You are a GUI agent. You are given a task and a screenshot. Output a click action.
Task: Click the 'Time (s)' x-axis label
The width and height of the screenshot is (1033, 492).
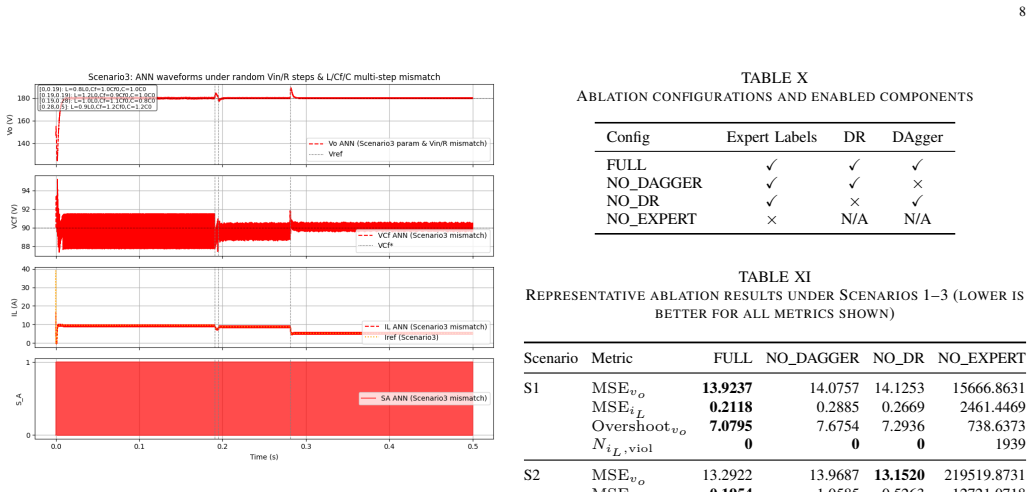(264, 456)
